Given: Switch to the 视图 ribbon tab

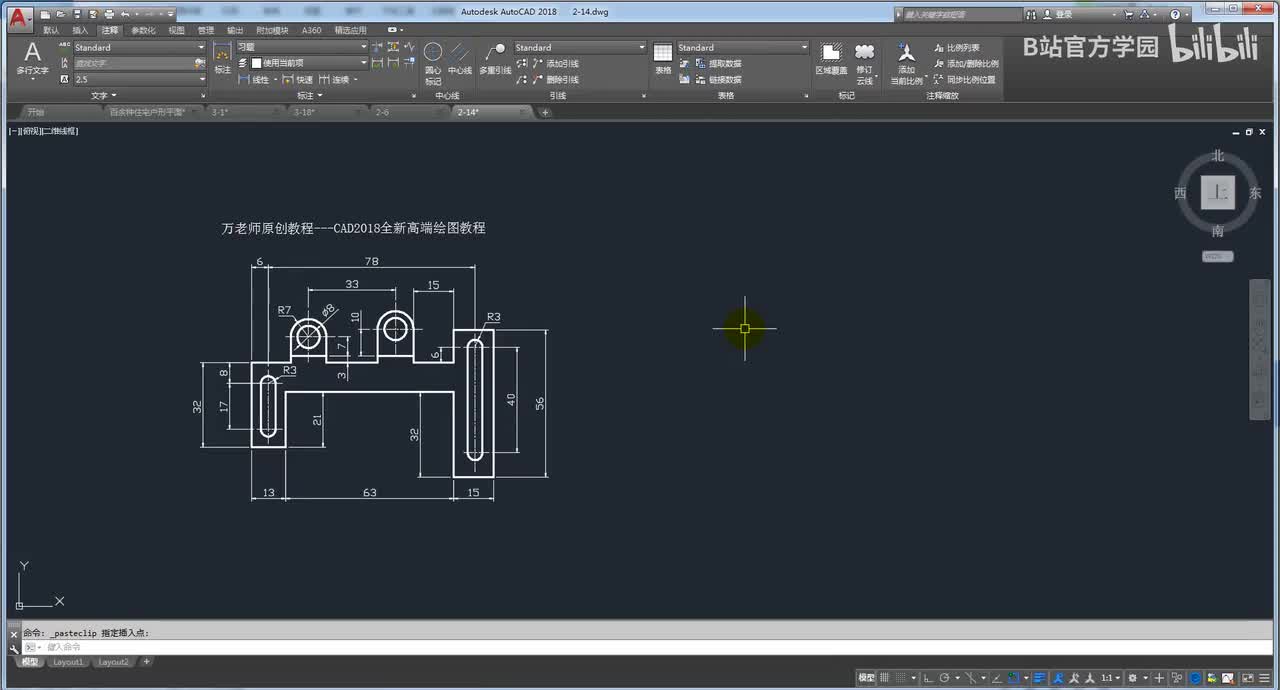Looking at the screenshot, I should point(176,30).
